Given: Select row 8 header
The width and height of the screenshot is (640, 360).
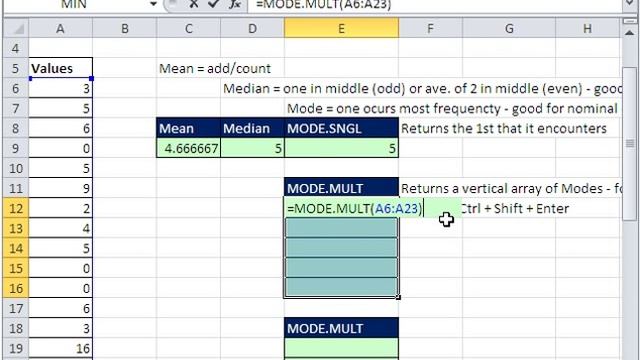Looking at the screenshot, I should [16, 128].
